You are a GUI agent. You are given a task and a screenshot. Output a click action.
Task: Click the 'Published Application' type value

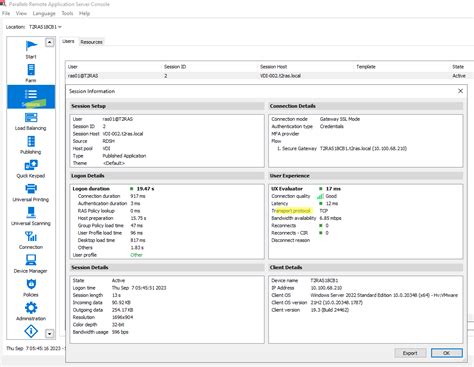click(124, 156)
